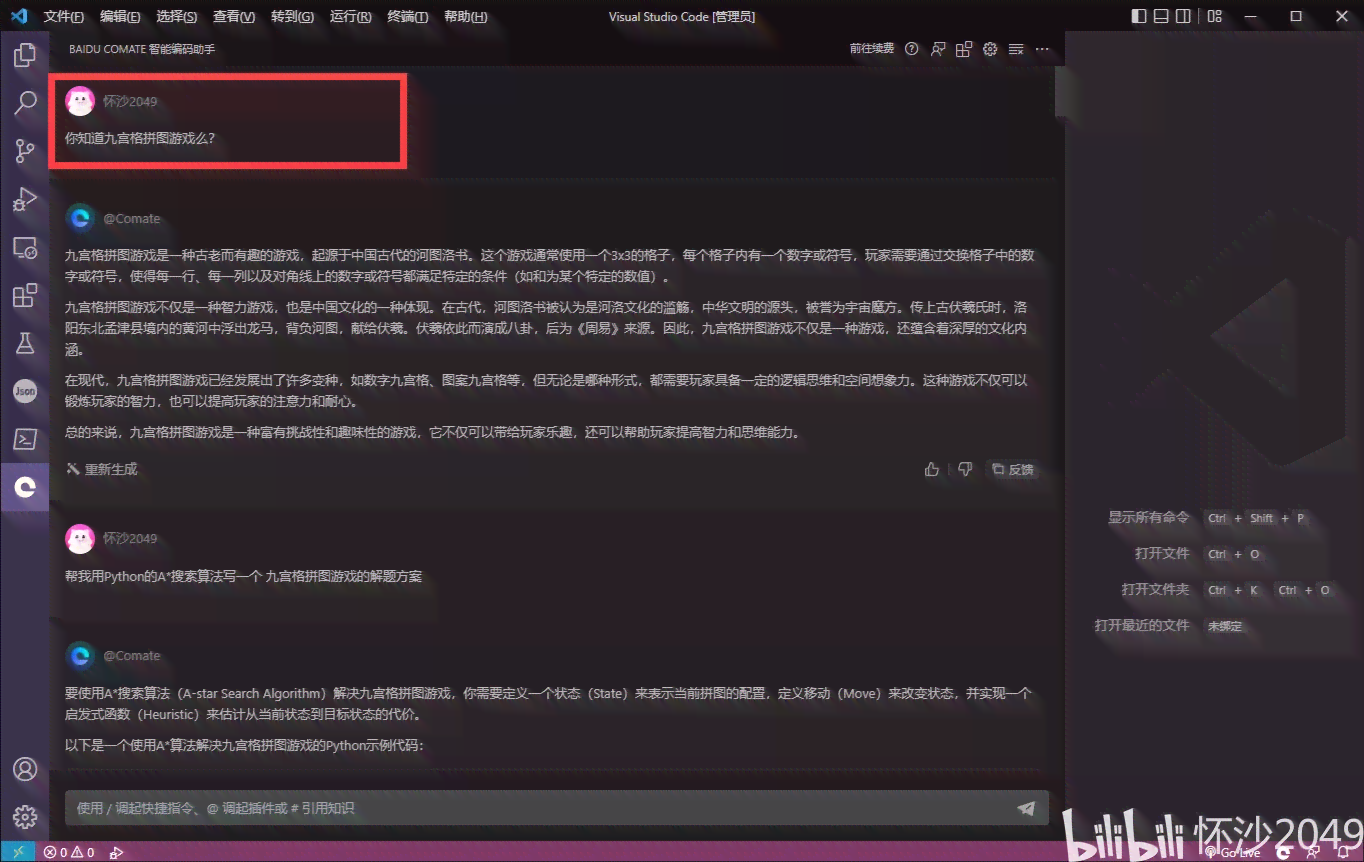Viewport: 1364px width, 862px height.
Task: Open the Remote Explorer view
Action: point(25,248)
